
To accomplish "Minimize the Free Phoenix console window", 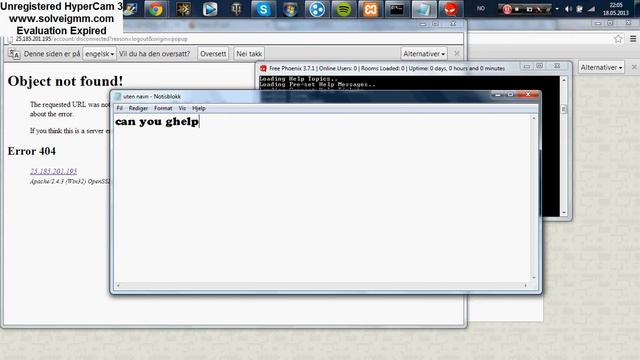I will (527, 66).
